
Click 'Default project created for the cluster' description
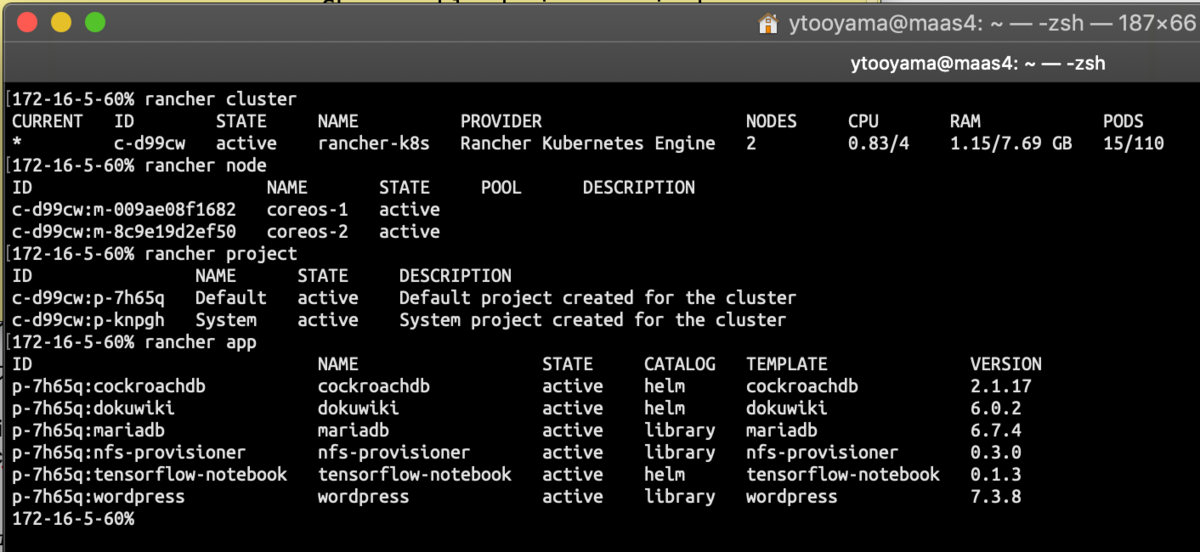(598, 297)
